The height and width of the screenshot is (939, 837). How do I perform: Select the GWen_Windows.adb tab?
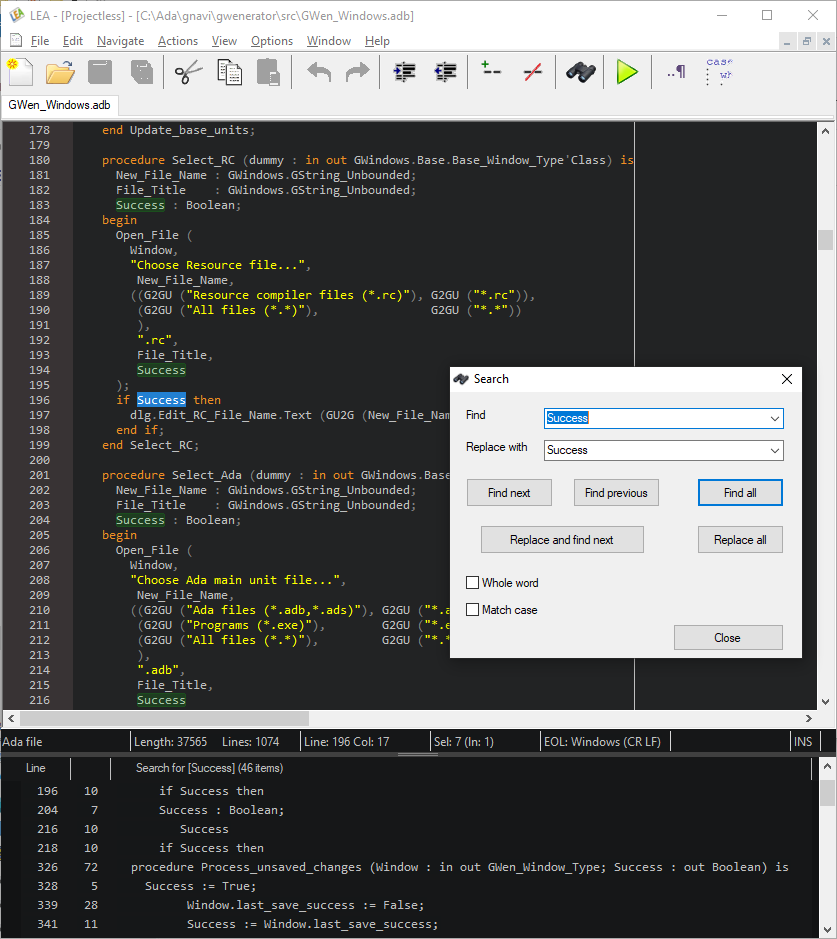60,102
